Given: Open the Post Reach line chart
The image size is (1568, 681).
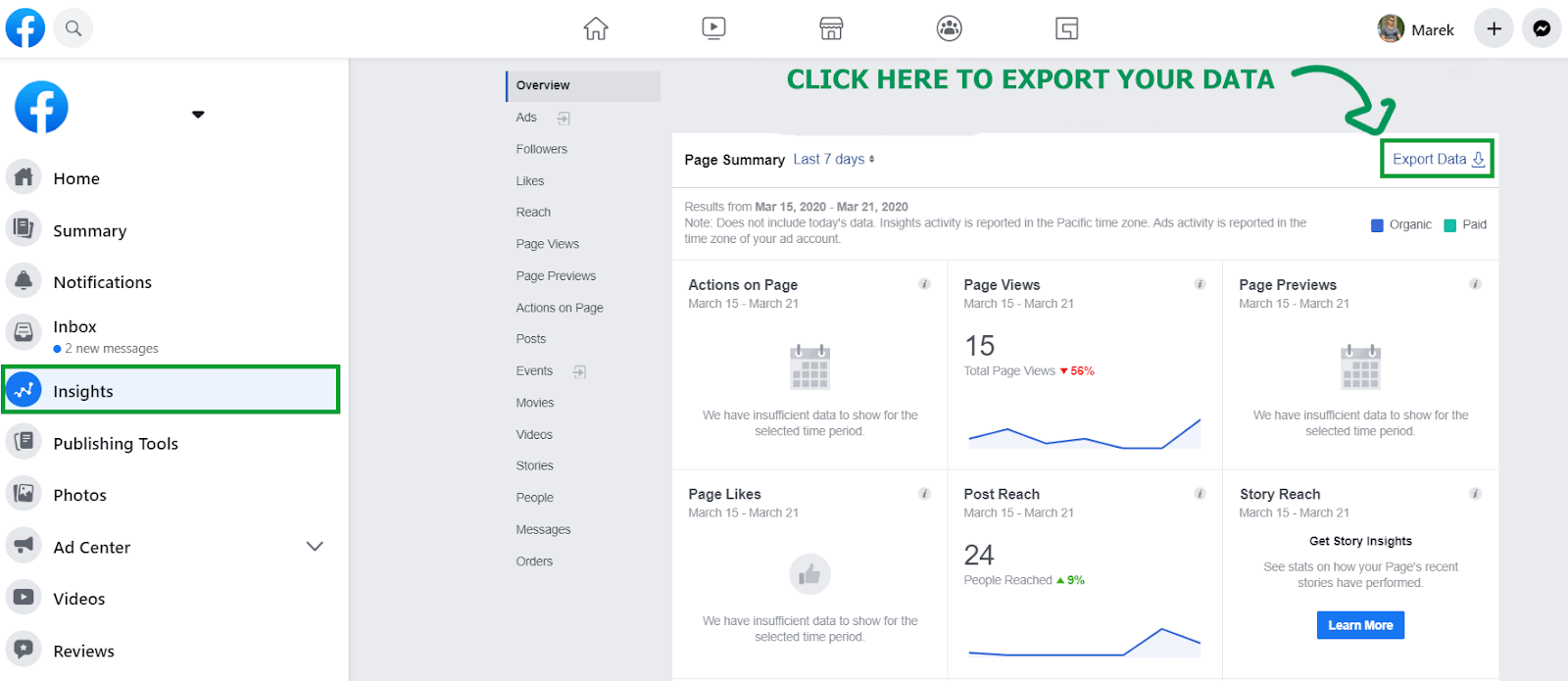Looking at the screenshot, I should [1084, 642].
